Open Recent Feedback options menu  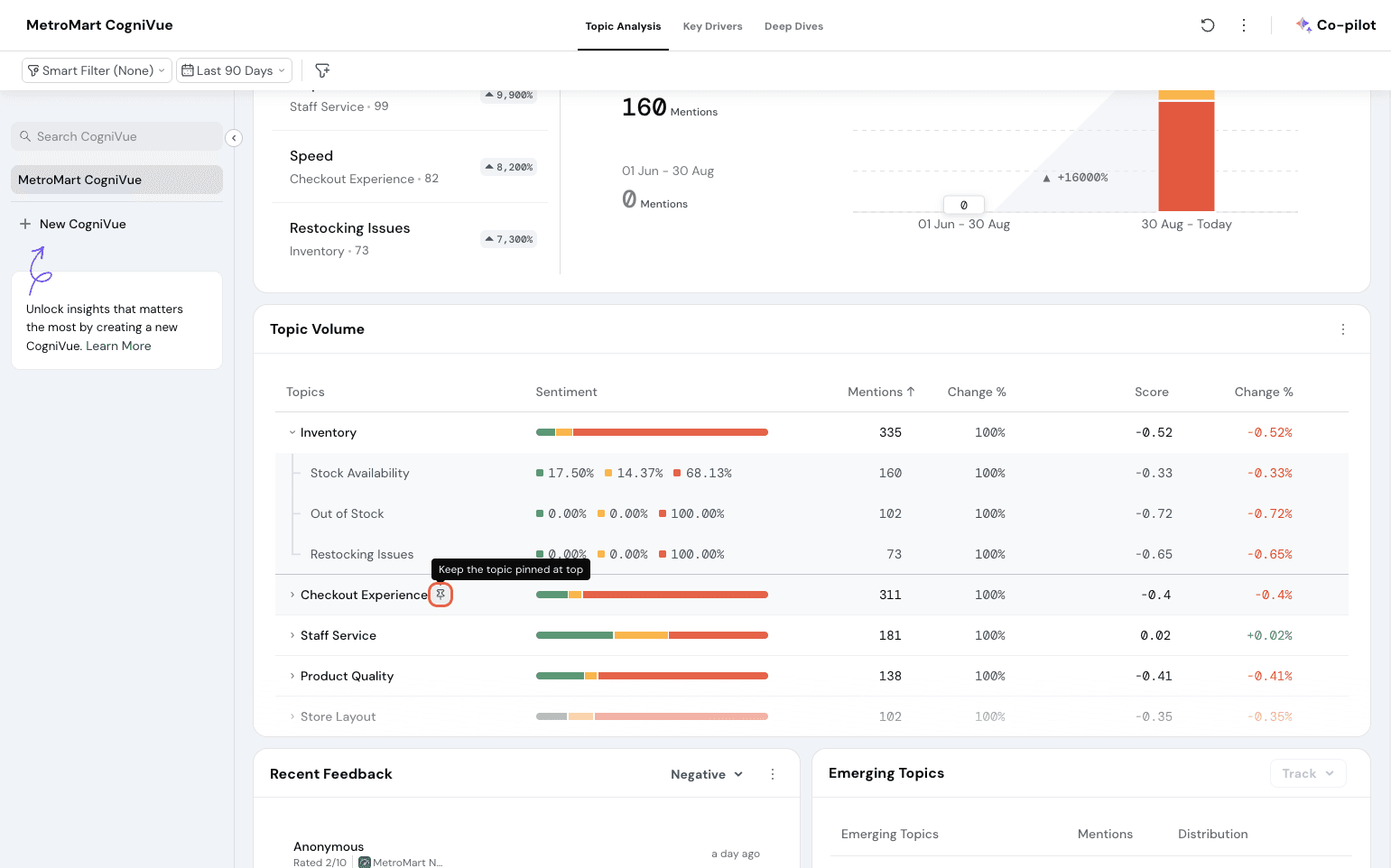(x=773, y=774)
